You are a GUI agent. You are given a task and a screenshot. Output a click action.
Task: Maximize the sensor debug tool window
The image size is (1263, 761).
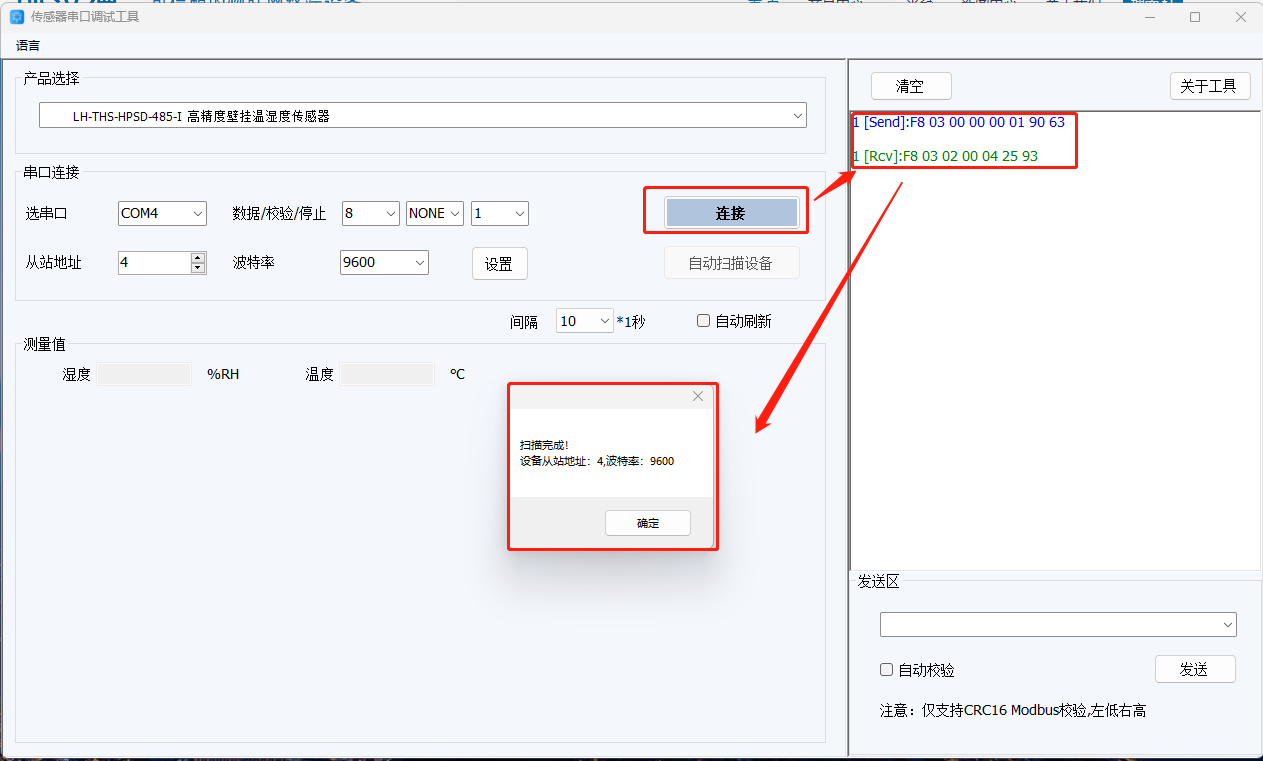(1195, 17)
